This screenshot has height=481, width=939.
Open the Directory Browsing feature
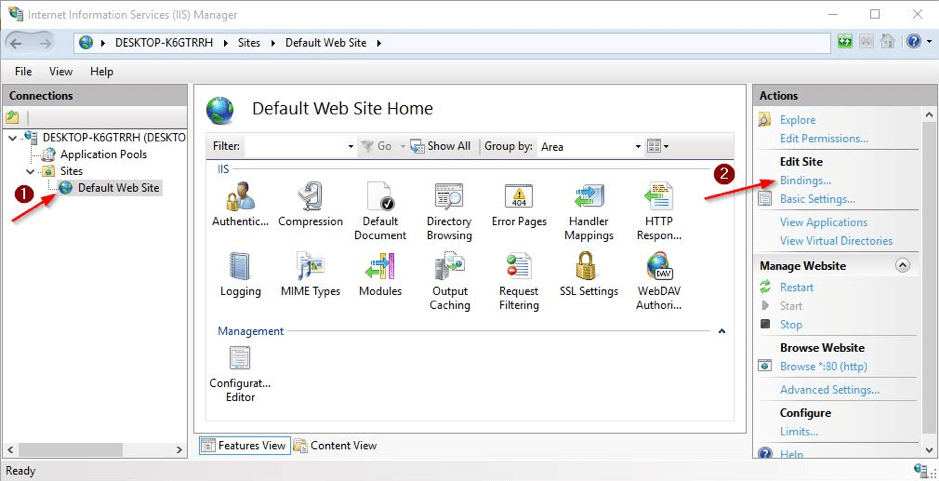pyautogui.click(x=449, y=212)
